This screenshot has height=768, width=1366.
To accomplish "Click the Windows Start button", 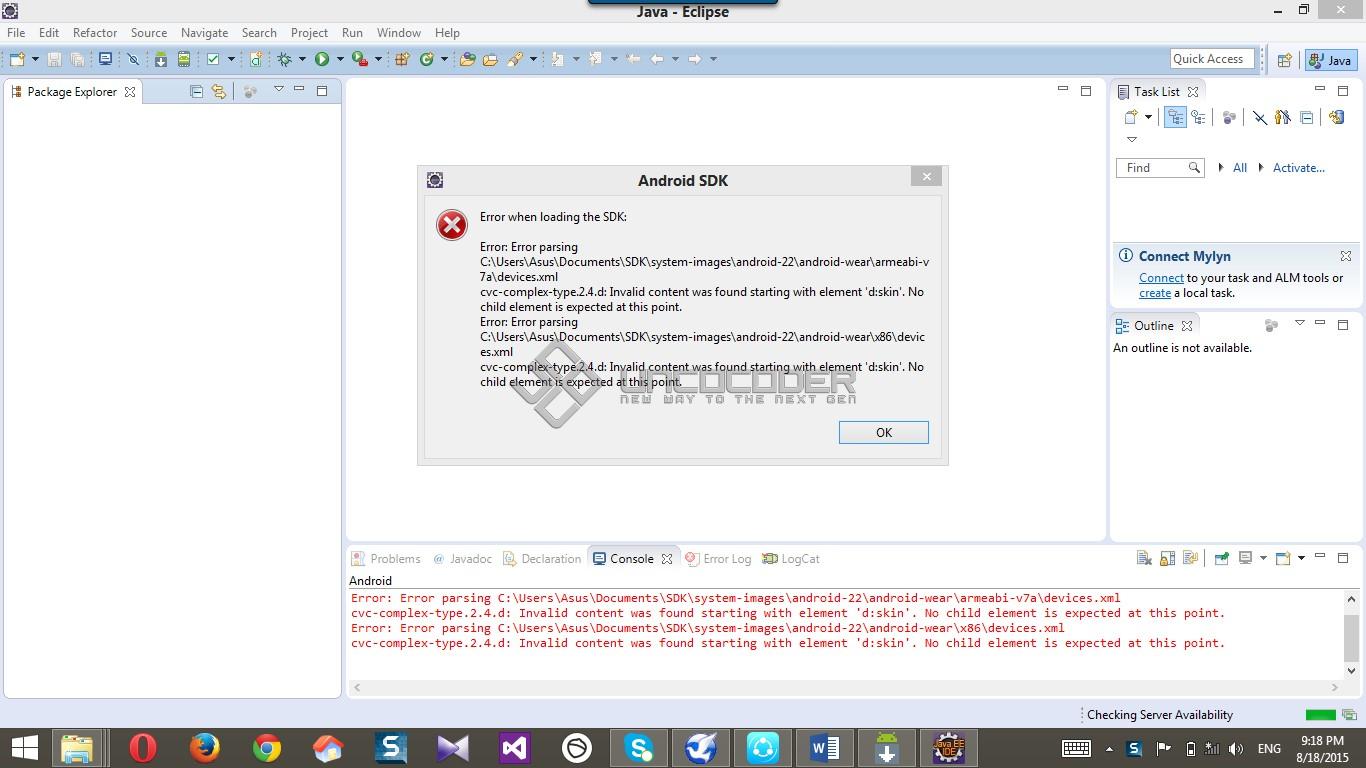I will coord(24,747).
